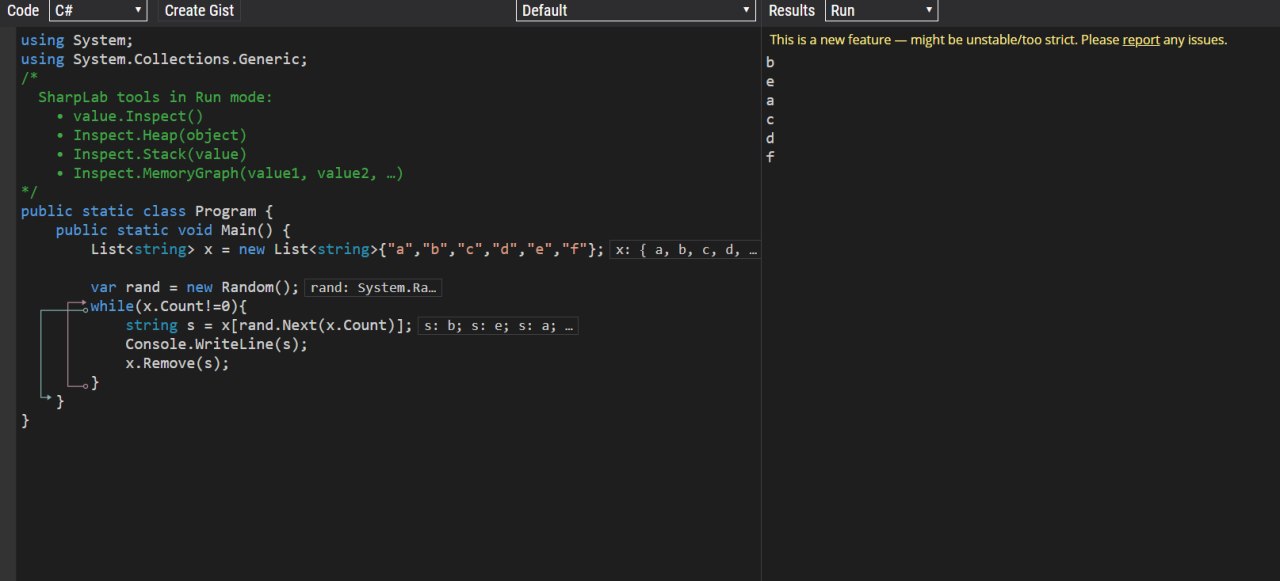This screenshot has height=581, width=1280.
Task: Click the s values inline tag
Action: (498, 326)
